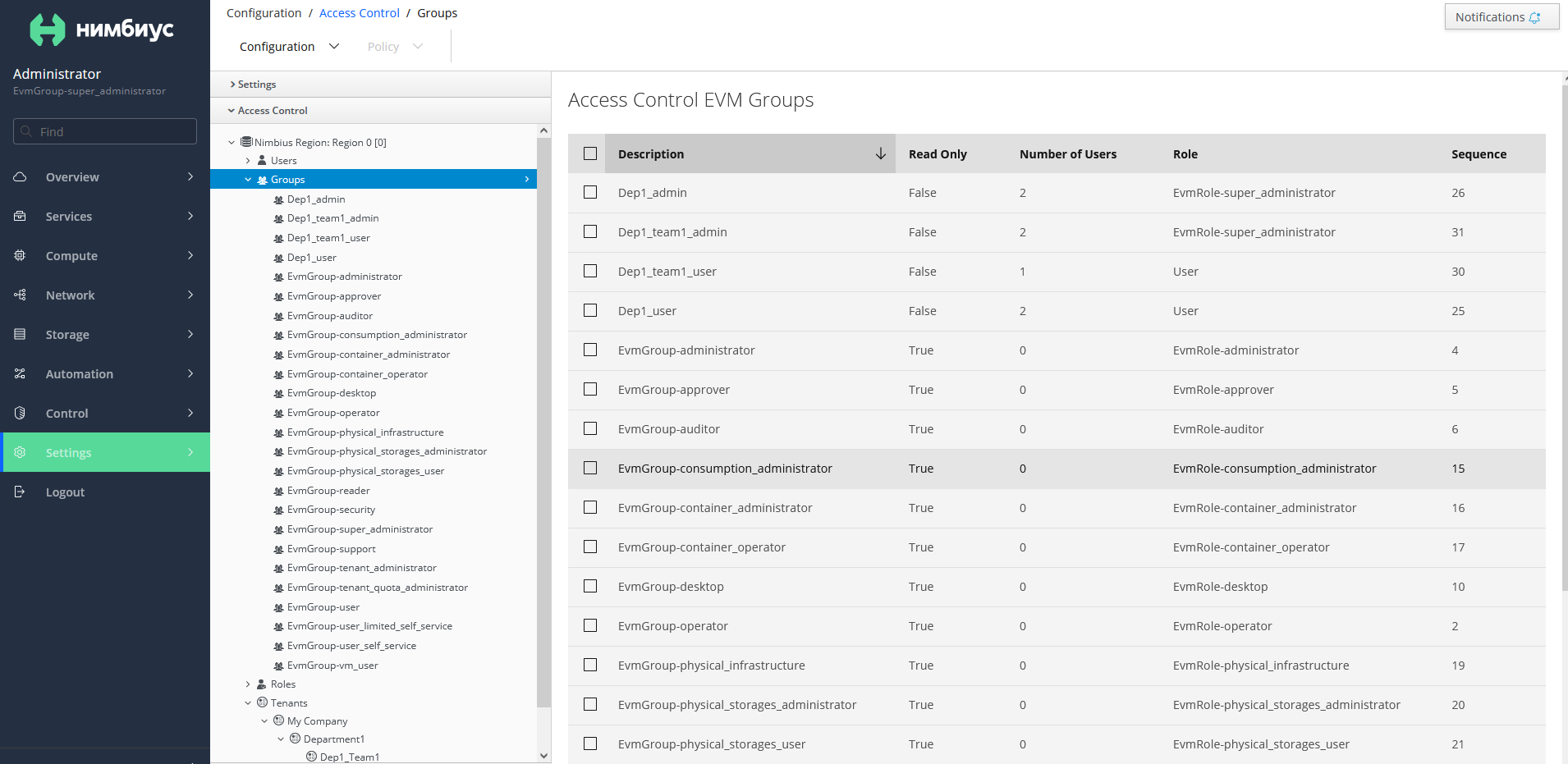Image resolution: width=1568 pixels, height=764 pixels.
Task: Click the Notifications button
Action: 1502,17
